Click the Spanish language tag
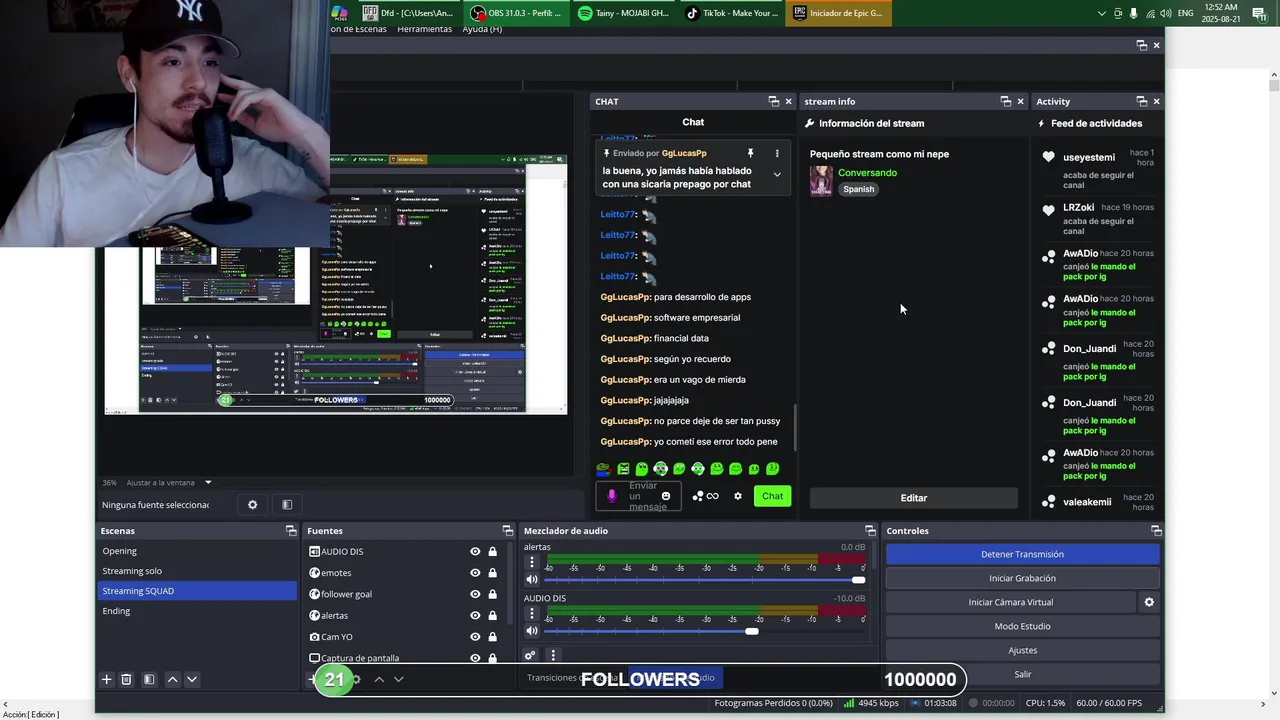The width and height of the screenshot is (1280, 720). 858,189
